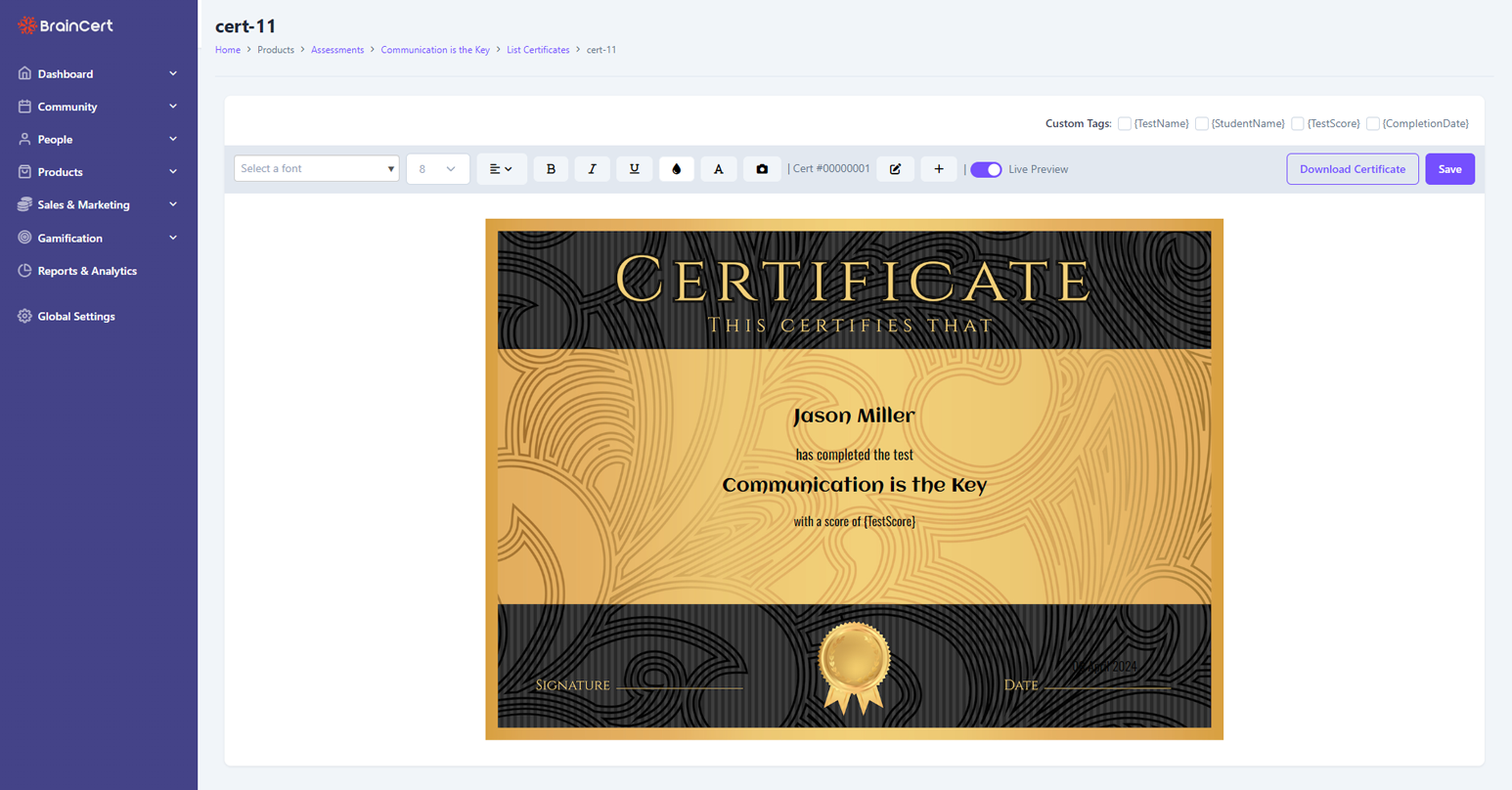Toggle {StudentName} tag checkbox on
Screen dimensions: 1512x790
[1201, 123]
